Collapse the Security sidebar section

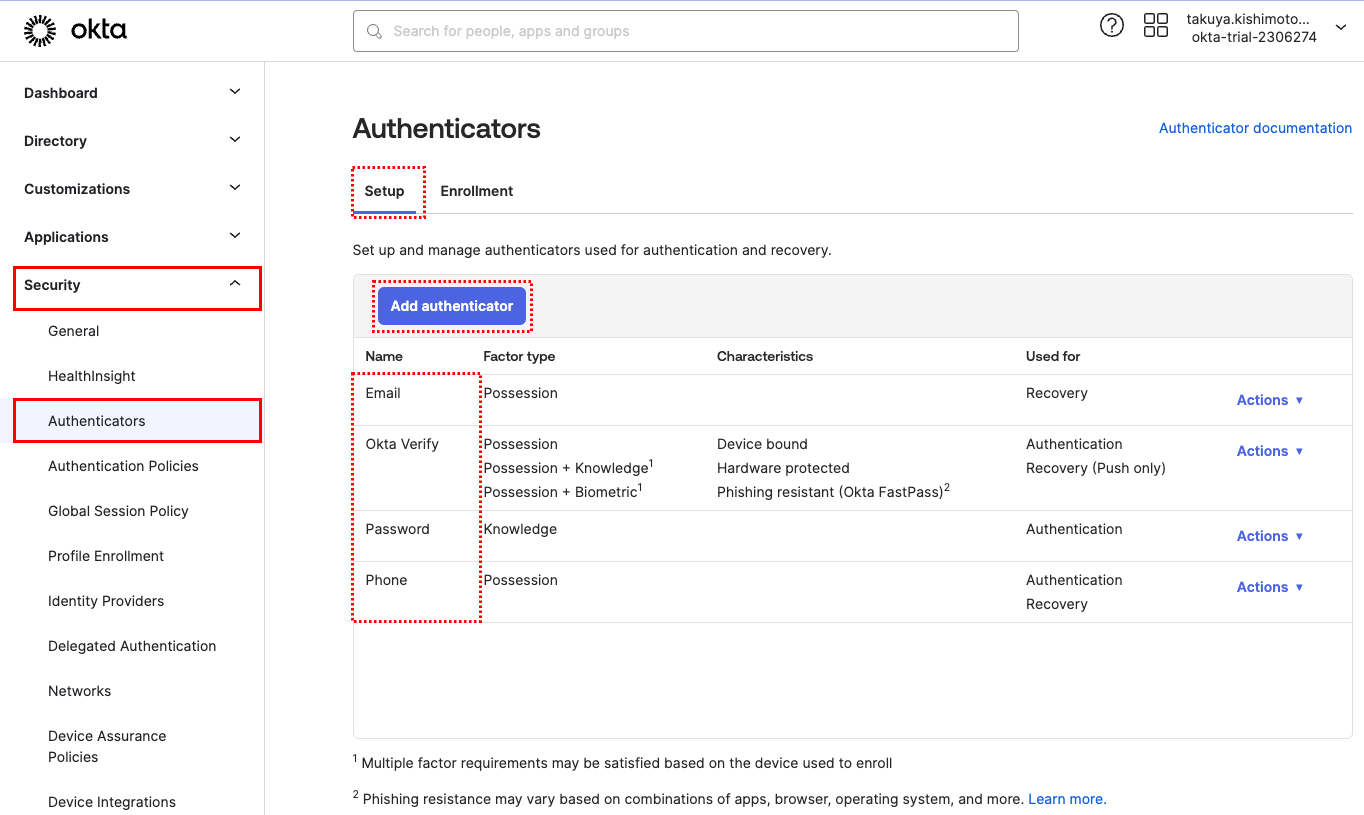235,284
